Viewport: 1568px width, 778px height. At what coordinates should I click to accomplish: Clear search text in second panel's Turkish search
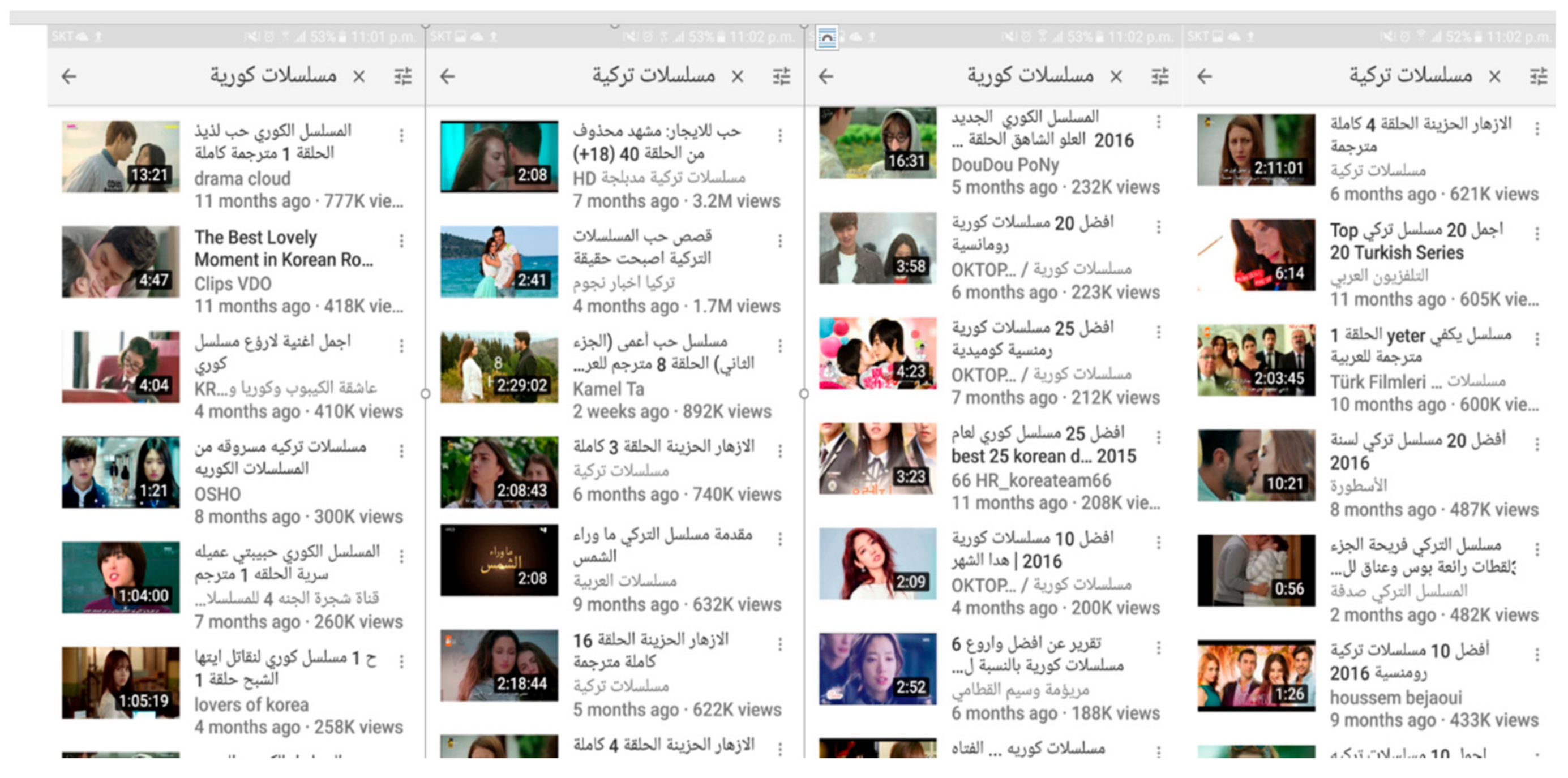click(738, 76)
